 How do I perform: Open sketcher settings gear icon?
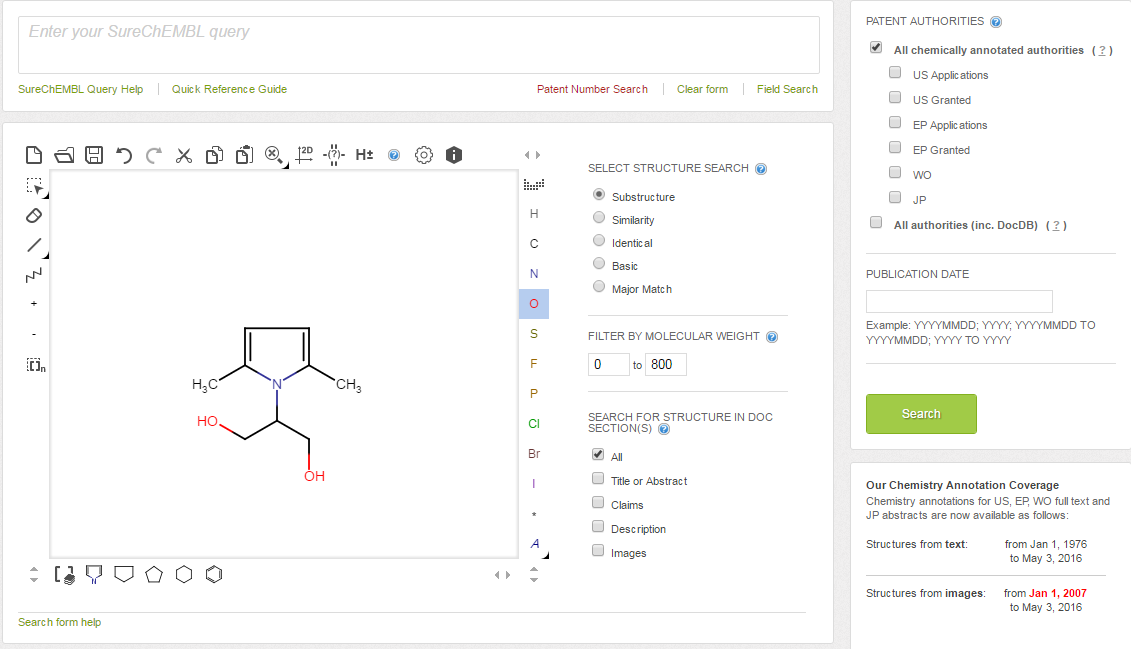point(424,155)
